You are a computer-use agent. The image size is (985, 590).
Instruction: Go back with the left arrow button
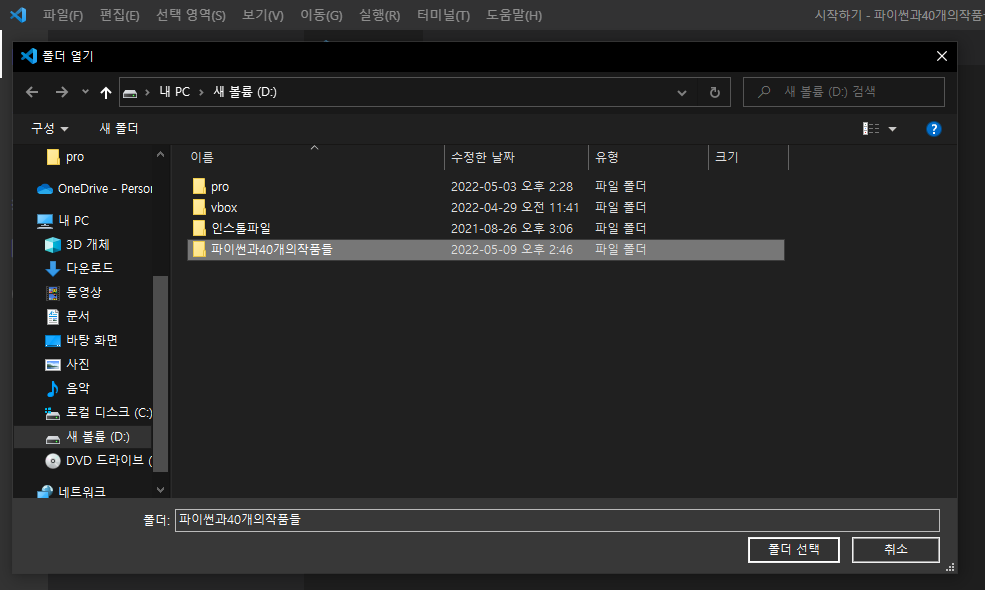32,92
